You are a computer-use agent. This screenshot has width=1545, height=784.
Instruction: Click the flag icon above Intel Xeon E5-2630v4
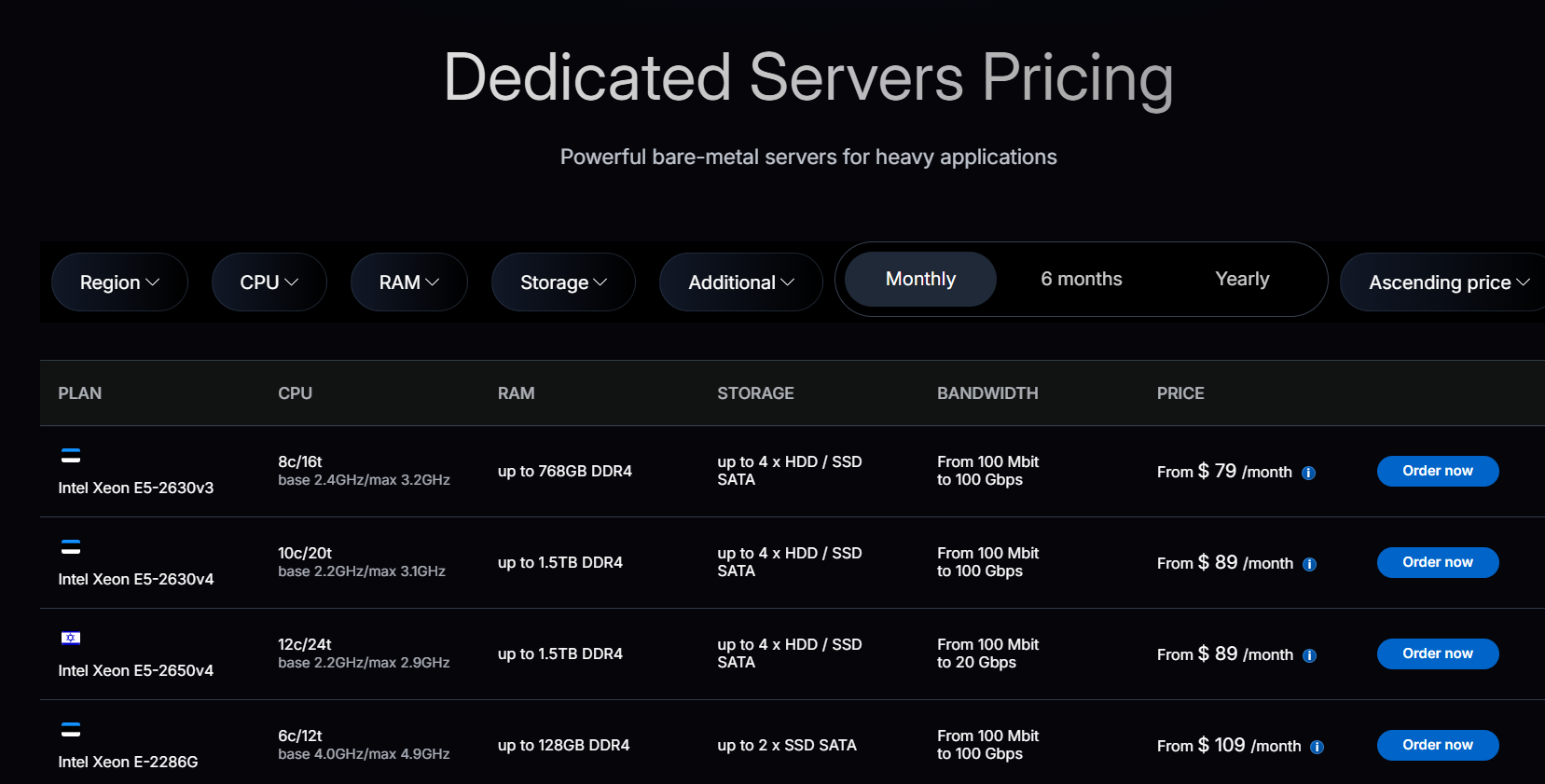point(71,547)
